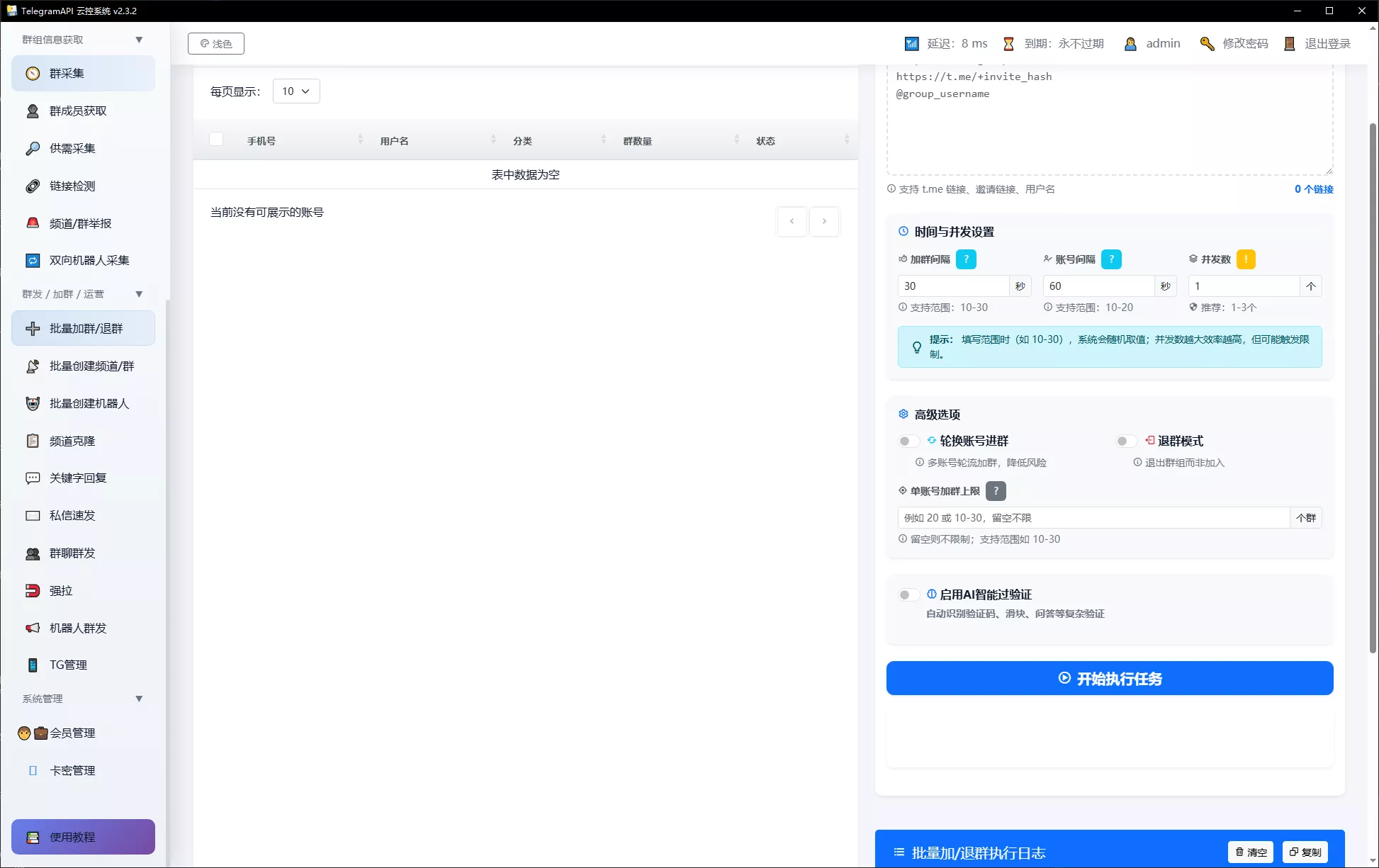This screenshot has width=1379, height=868.
Task: Click 开始执行任务 to start
Action: 1110,678
